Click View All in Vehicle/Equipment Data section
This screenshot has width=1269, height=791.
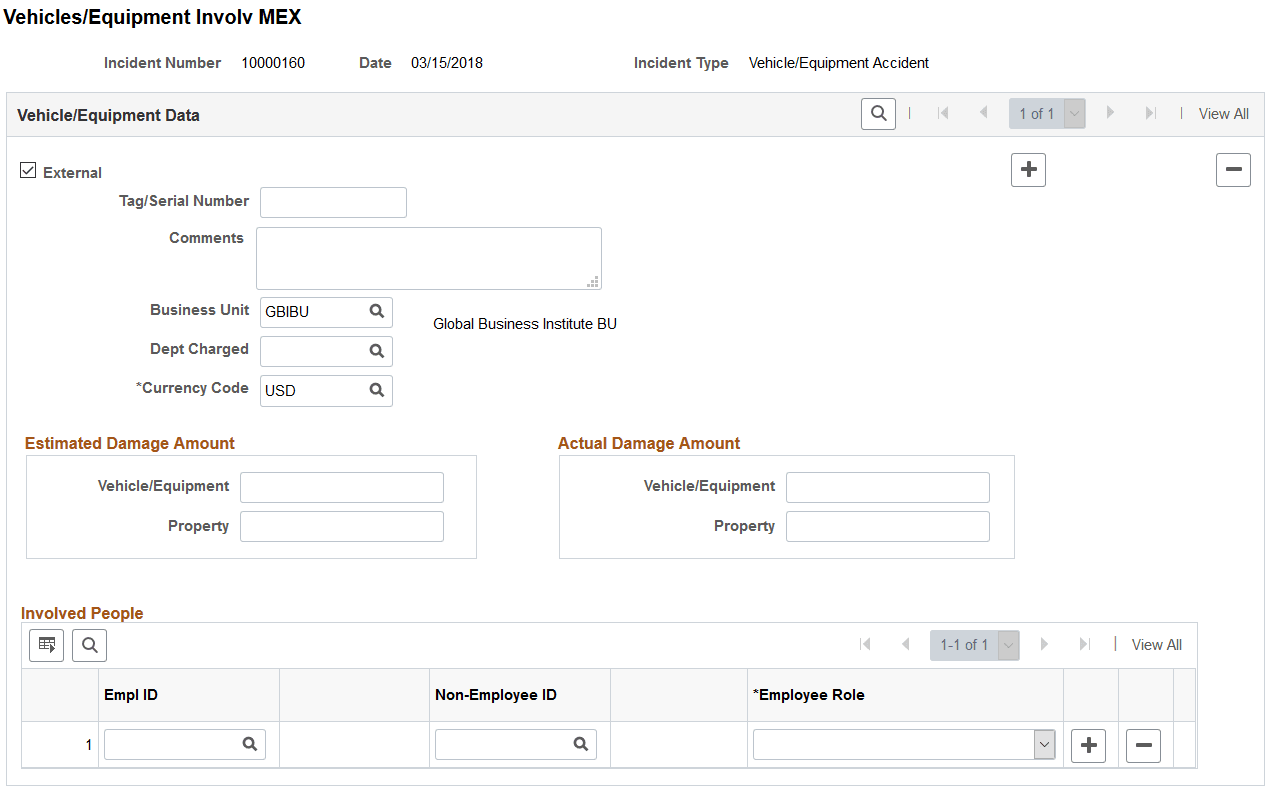tap(1223, 113)
